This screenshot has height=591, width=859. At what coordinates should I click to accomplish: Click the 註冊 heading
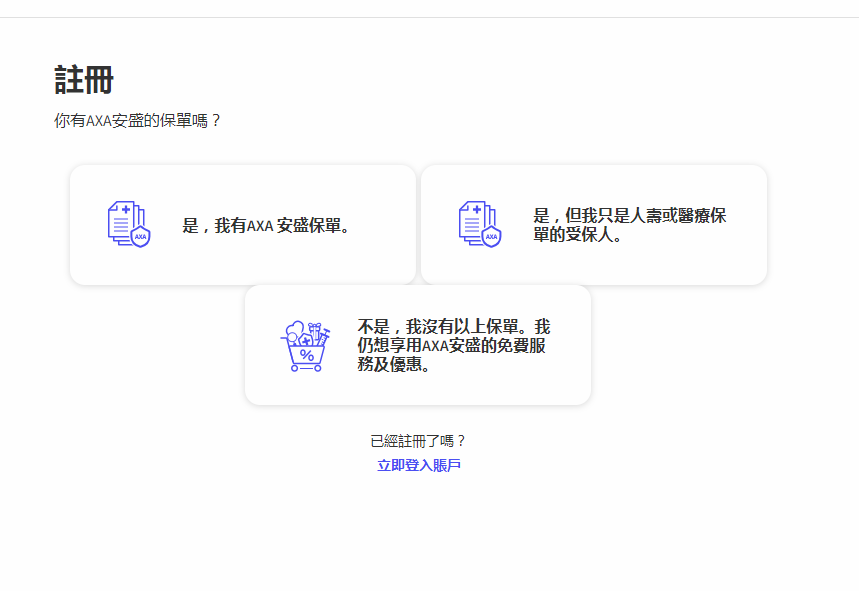pyautogui.click(x=84, y=80)
